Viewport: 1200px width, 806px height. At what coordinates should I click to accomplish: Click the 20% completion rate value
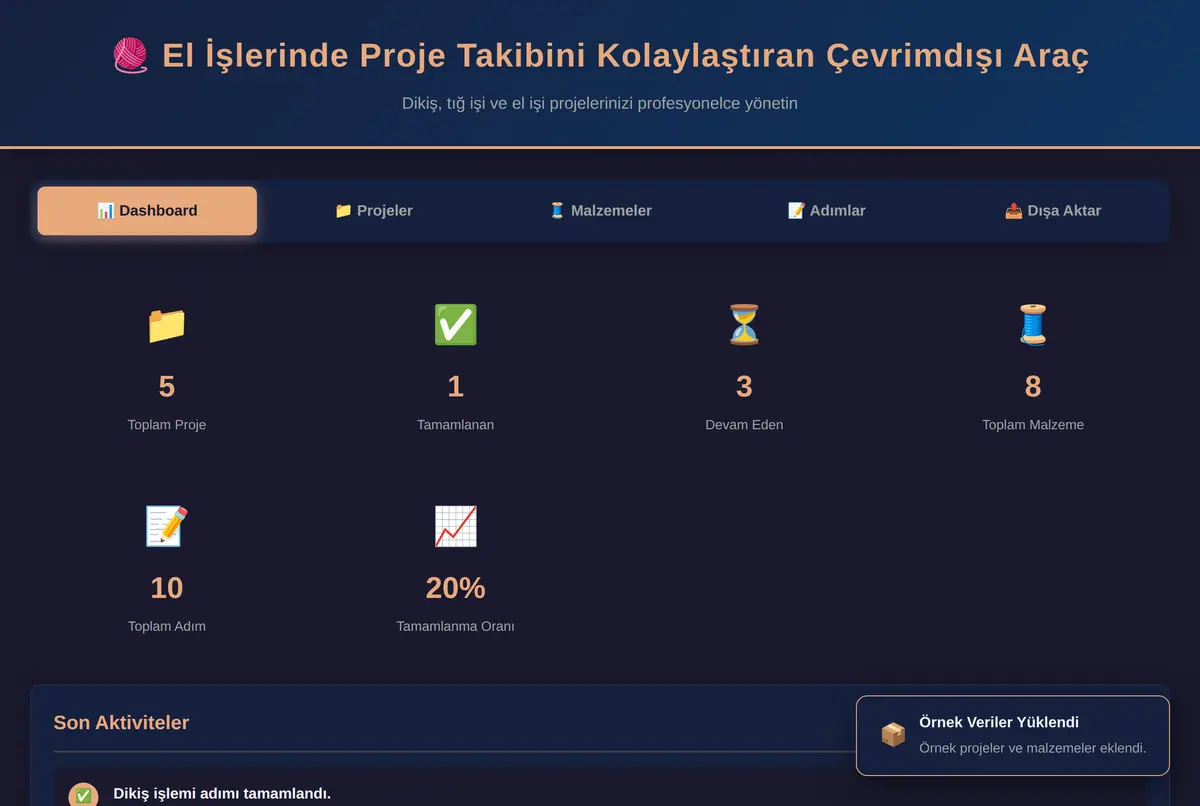pyautogui.click(x=455, y=588)
